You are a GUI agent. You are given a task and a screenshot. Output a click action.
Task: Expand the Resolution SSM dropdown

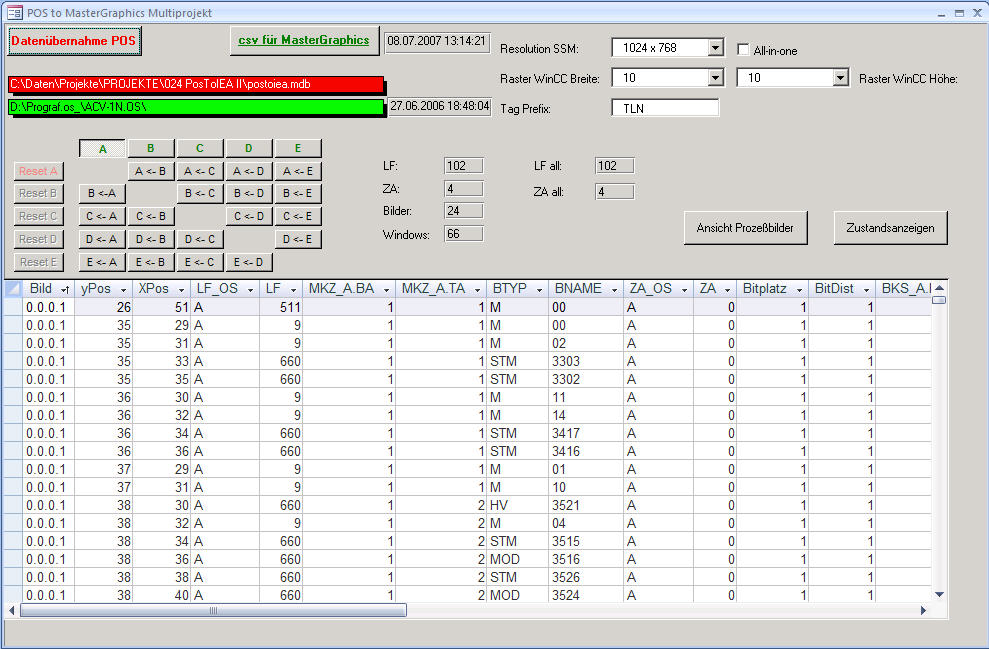click(x=714, y=48)
